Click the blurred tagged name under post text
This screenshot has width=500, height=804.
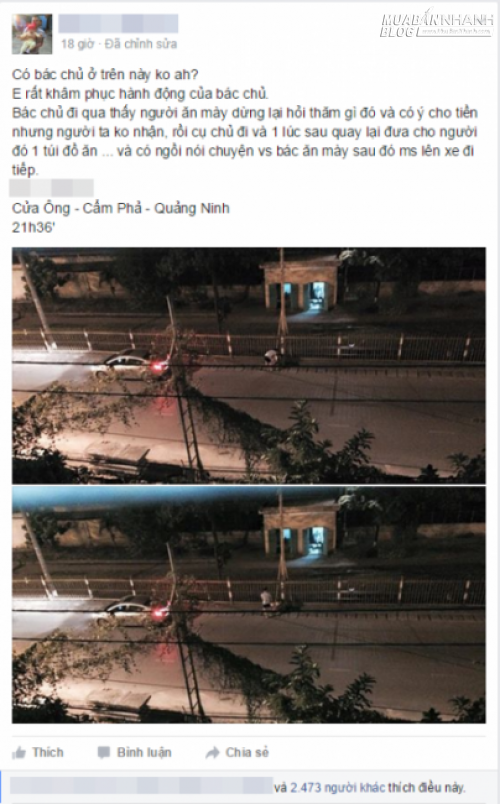pos(52,188)
